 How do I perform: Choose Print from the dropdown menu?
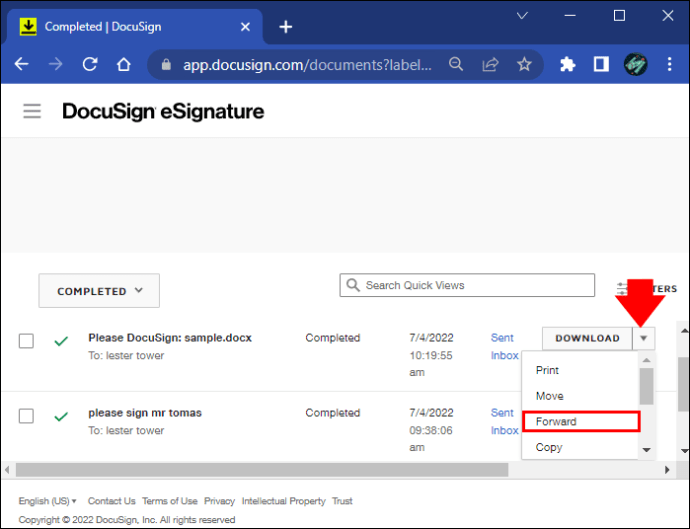click(x=547, y=370)
